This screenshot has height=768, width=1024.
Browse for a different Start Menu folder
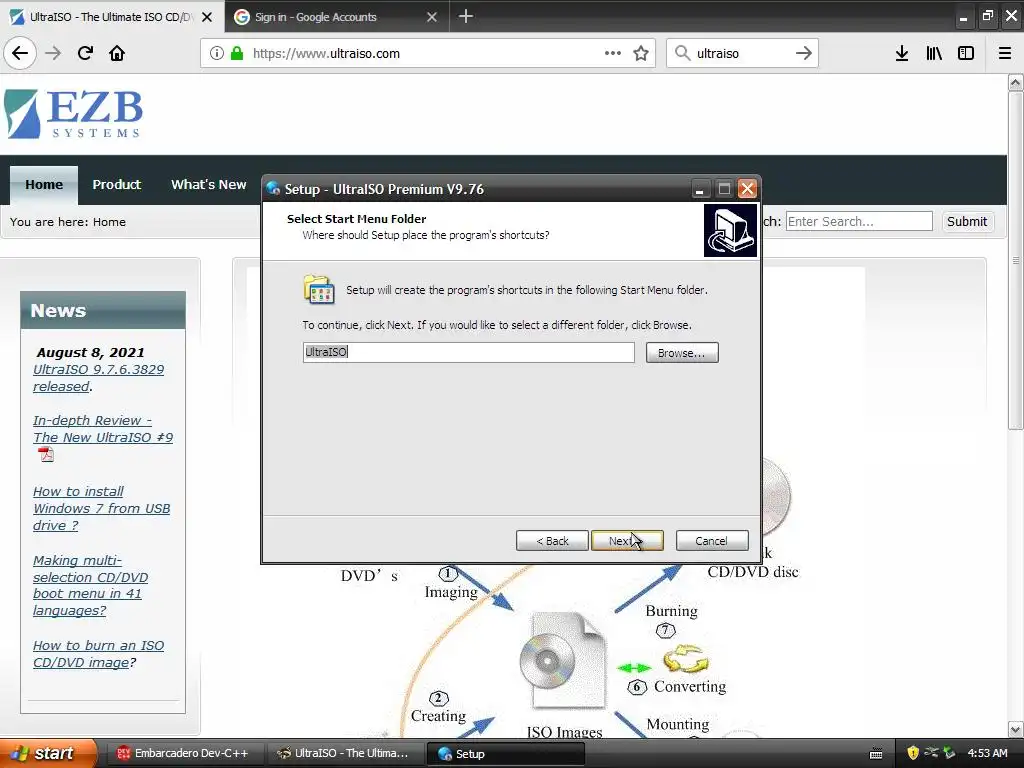(682, 353)
